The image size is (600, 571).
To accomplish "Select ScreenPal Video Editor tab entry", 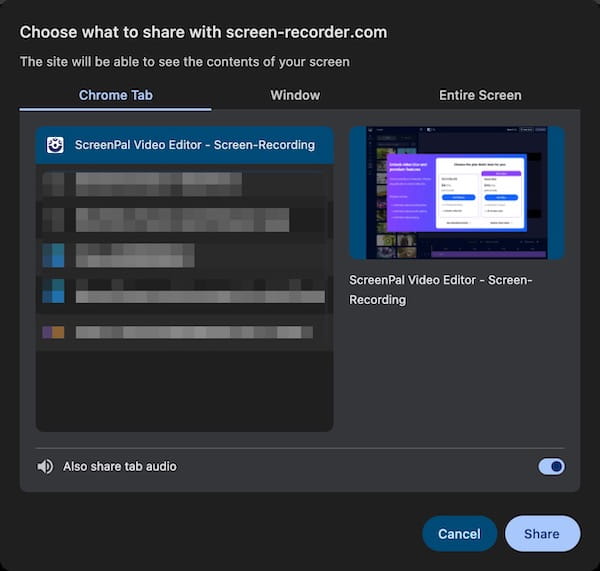I will pyautogui.click(x=184, y=145).
